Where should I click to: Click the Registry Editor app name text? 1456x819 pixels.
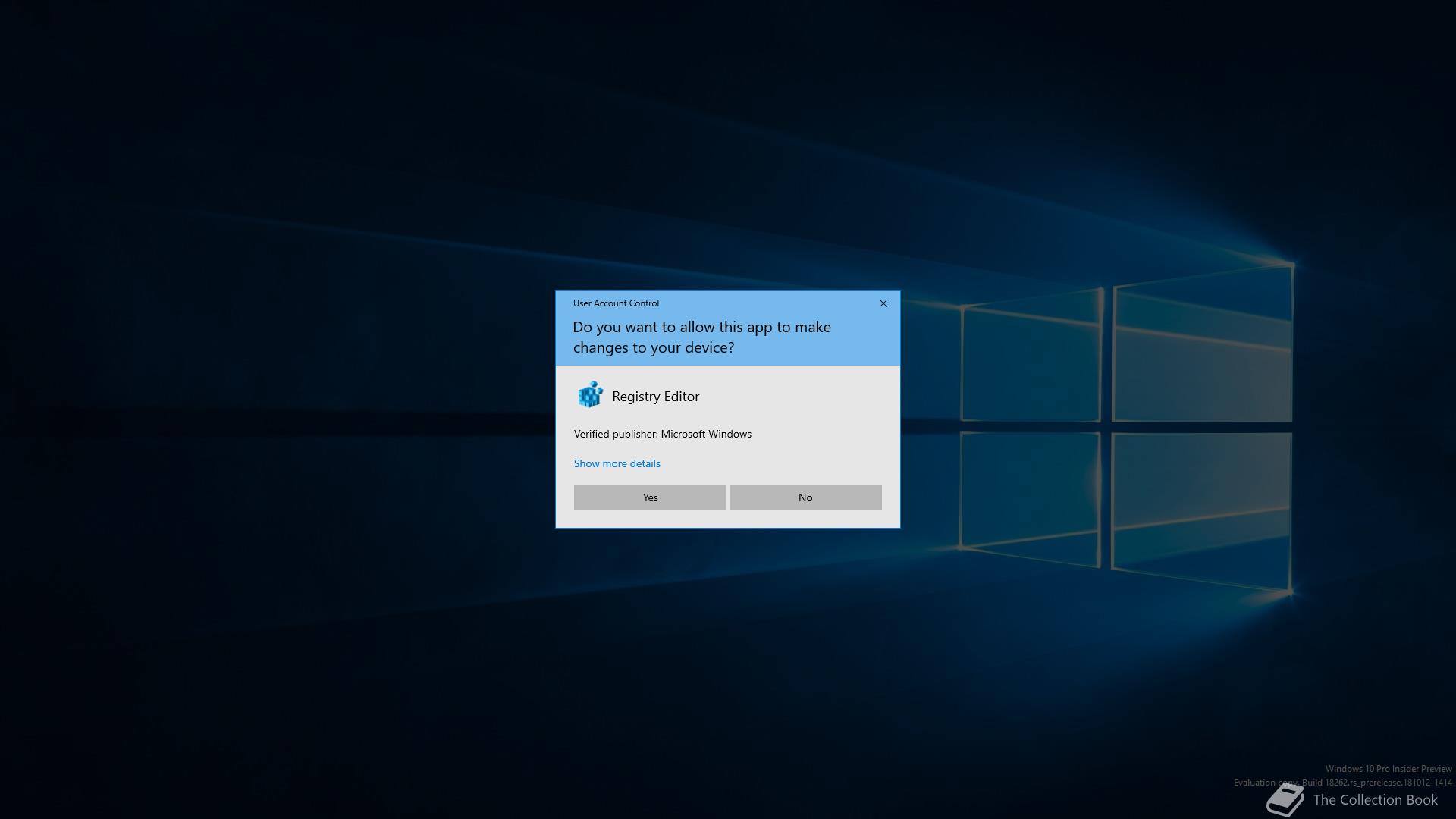655,397
